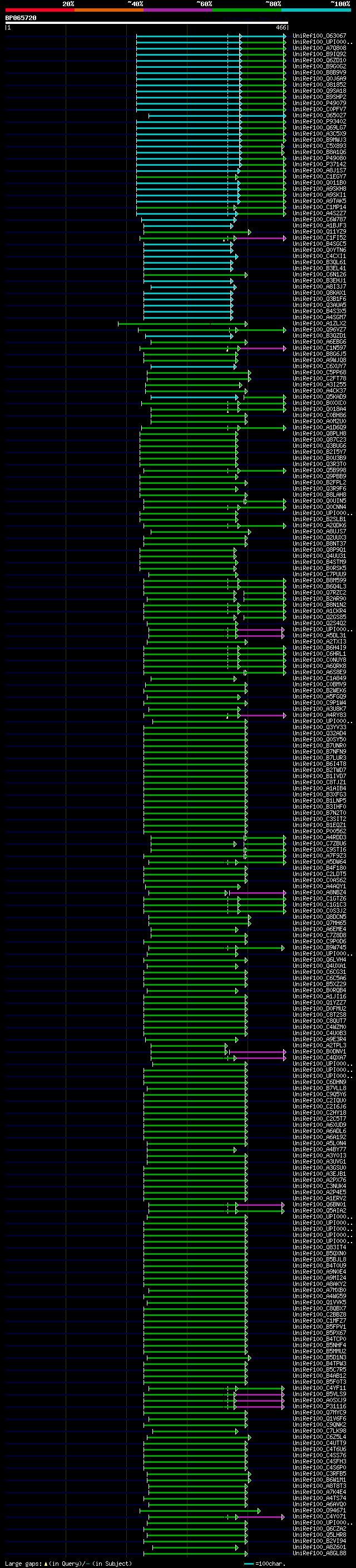356x1568 pixels.
Task: Select label UniRef100_C6HRL1
Action: 319,654
